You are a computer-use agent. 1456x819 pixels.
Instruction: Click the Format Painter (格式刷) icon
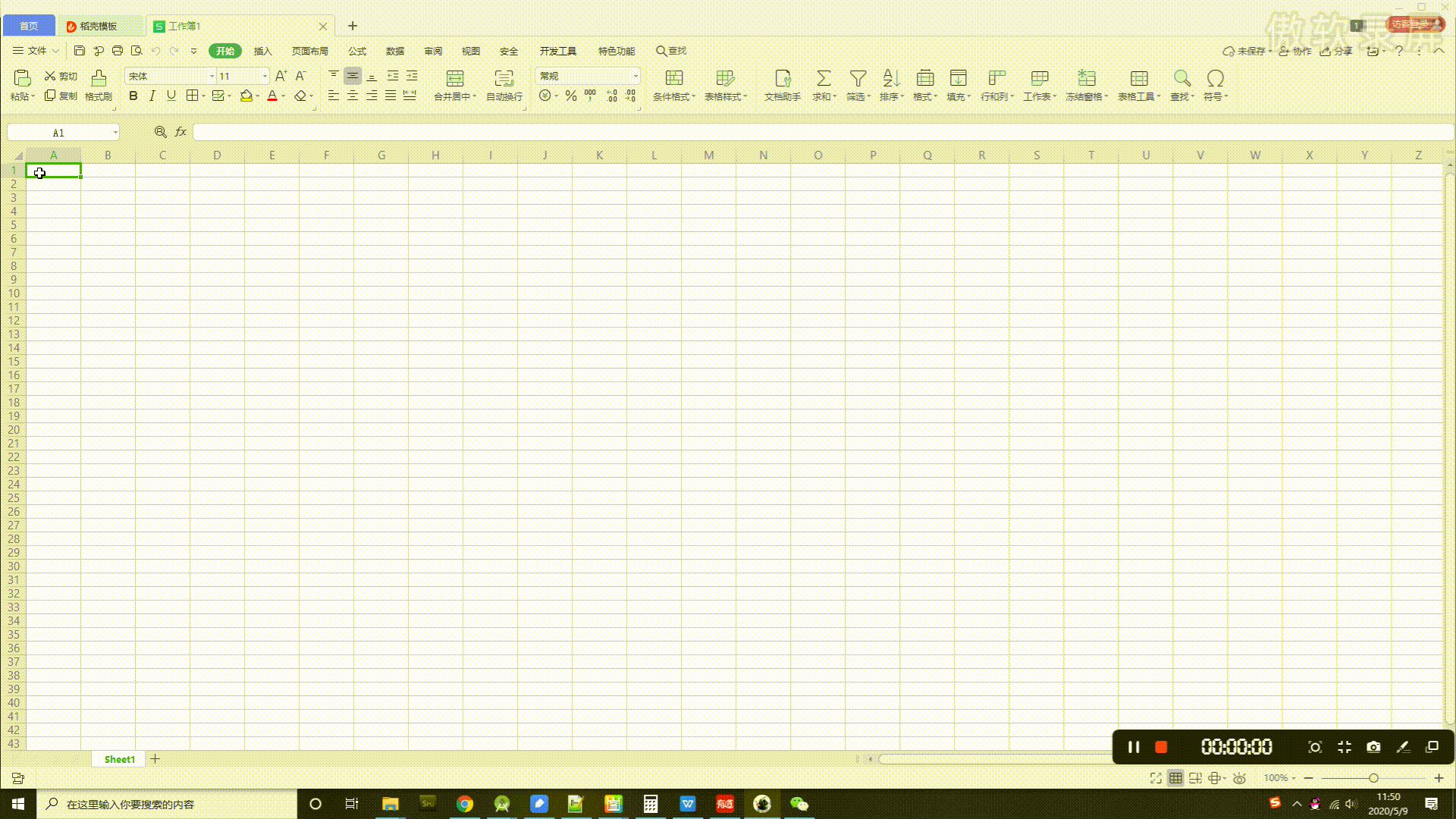point(99,78)
